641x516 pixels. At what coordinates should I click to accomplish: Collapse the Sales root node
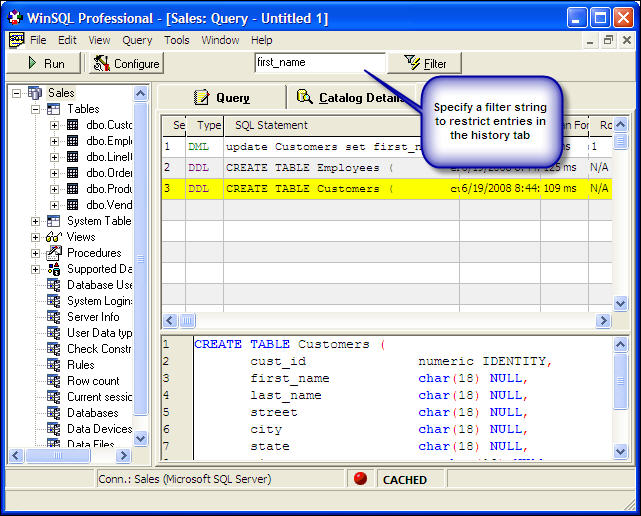tap(16, 94)
